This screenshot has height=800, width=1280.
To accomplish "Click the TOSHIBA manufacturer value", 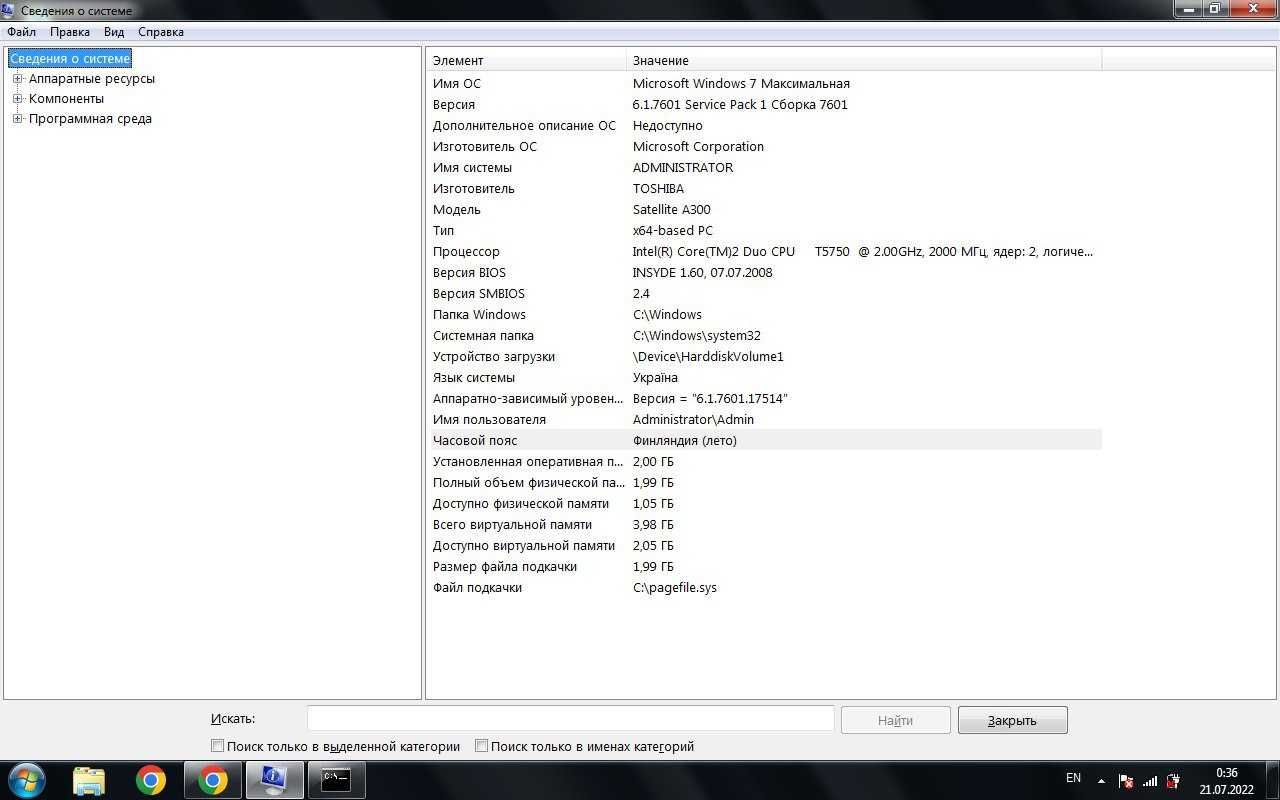I will tap(658, 189).
